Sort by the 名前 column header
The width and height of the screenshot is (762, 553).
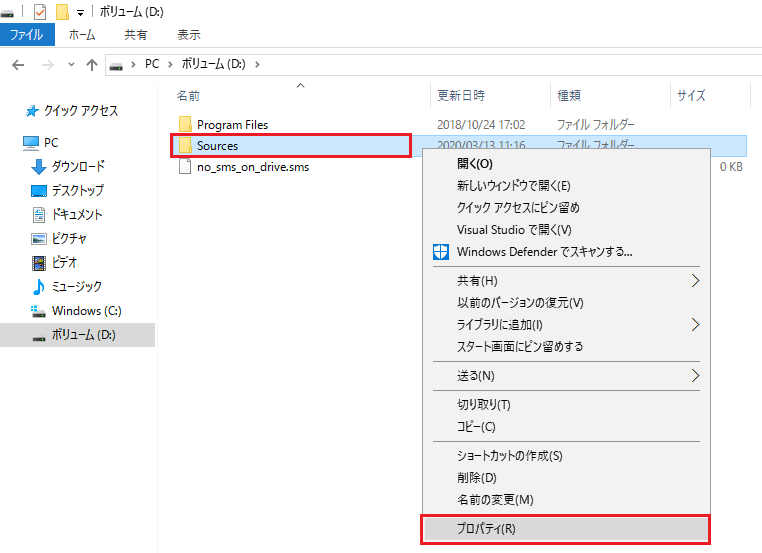coord(188,95)
